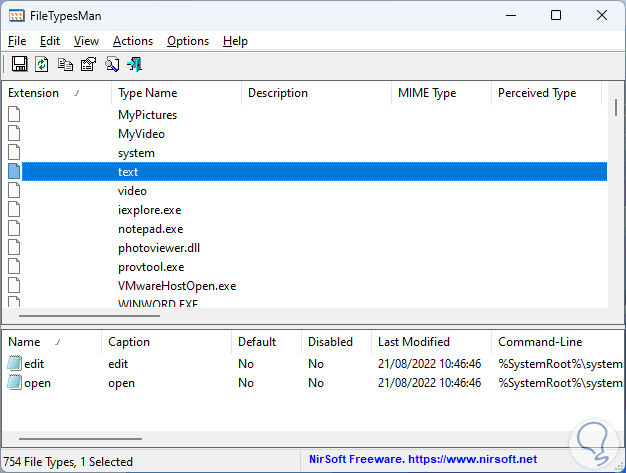
Task: Select the notepad.exe file type row
Action: [148, 229]
